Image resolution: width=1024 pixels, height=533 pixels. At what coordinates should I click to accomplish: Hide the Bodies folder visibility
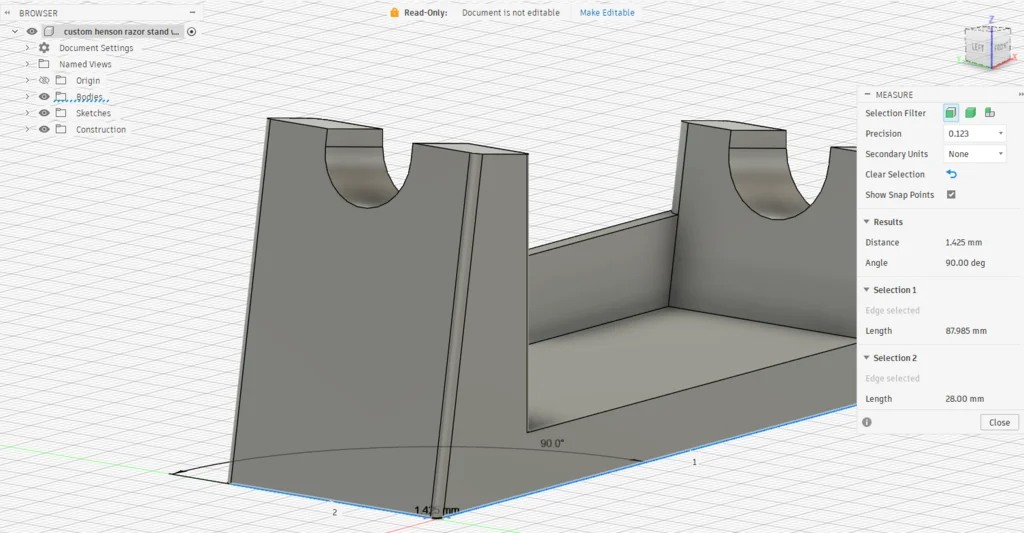[x=44, y=97]
